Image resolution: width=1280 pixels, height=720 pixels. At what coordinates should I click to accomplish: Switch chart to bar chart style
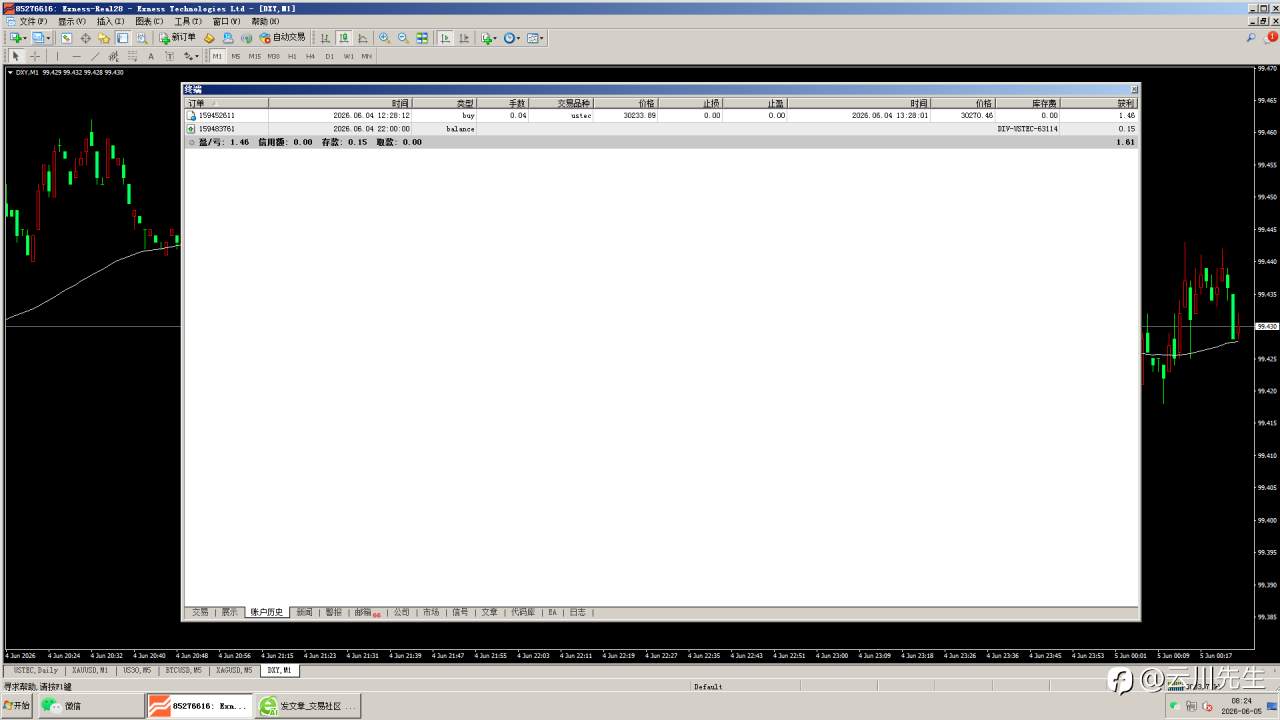(x=325, y=38)
